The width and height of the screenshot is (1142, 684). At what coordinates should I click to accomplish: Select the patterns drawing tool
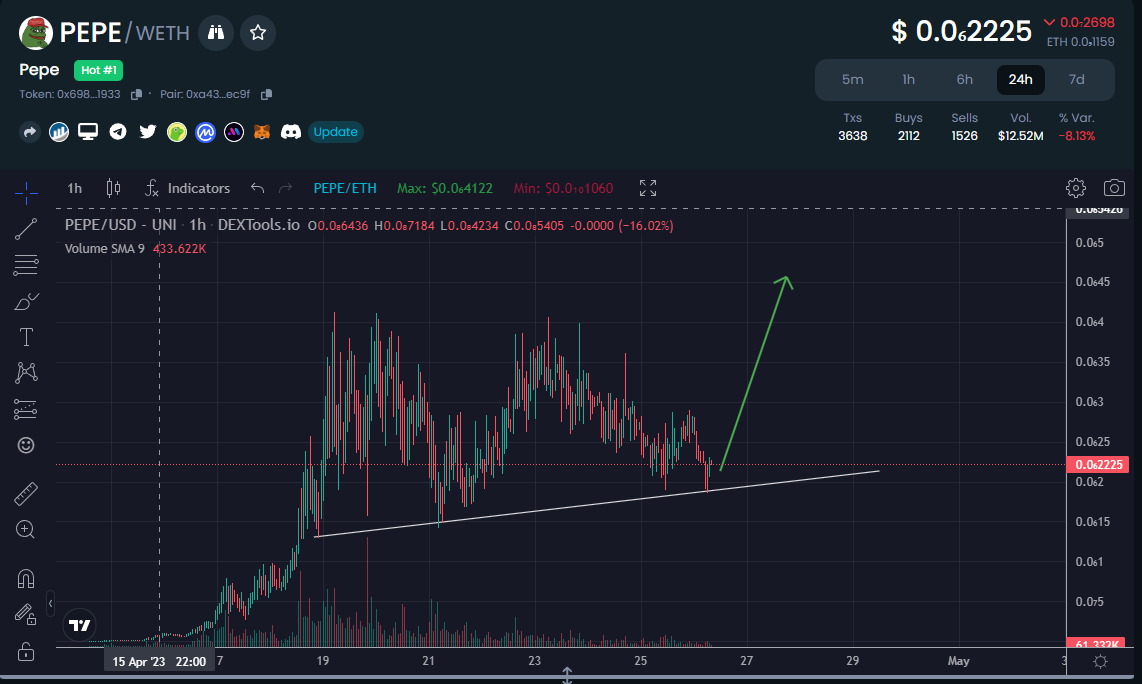[x=26, y=373]
